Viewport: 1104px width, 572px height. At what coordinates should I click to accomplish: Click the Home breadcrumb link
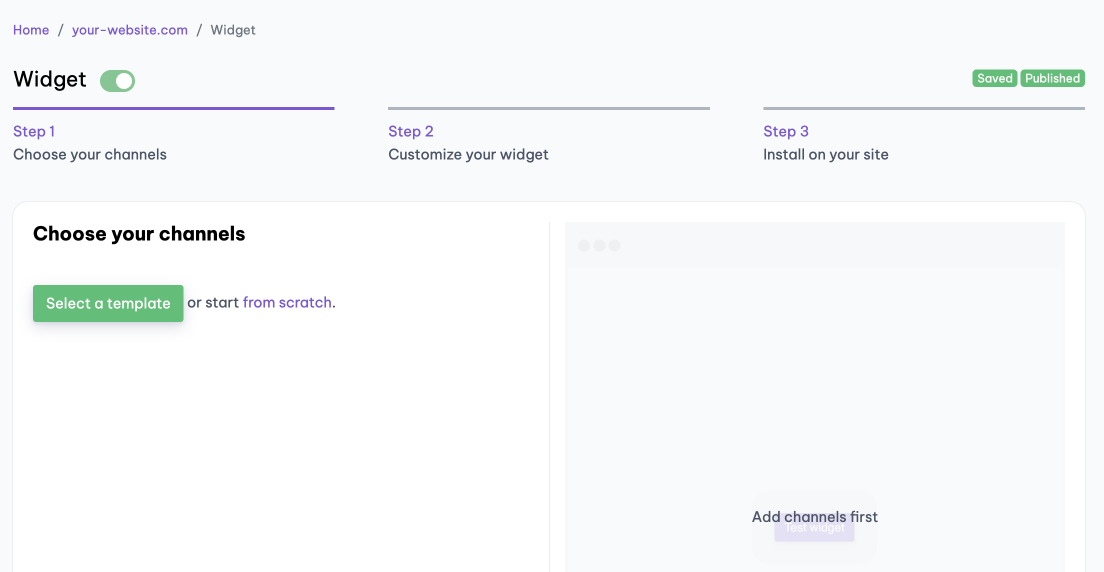(31, 30)
